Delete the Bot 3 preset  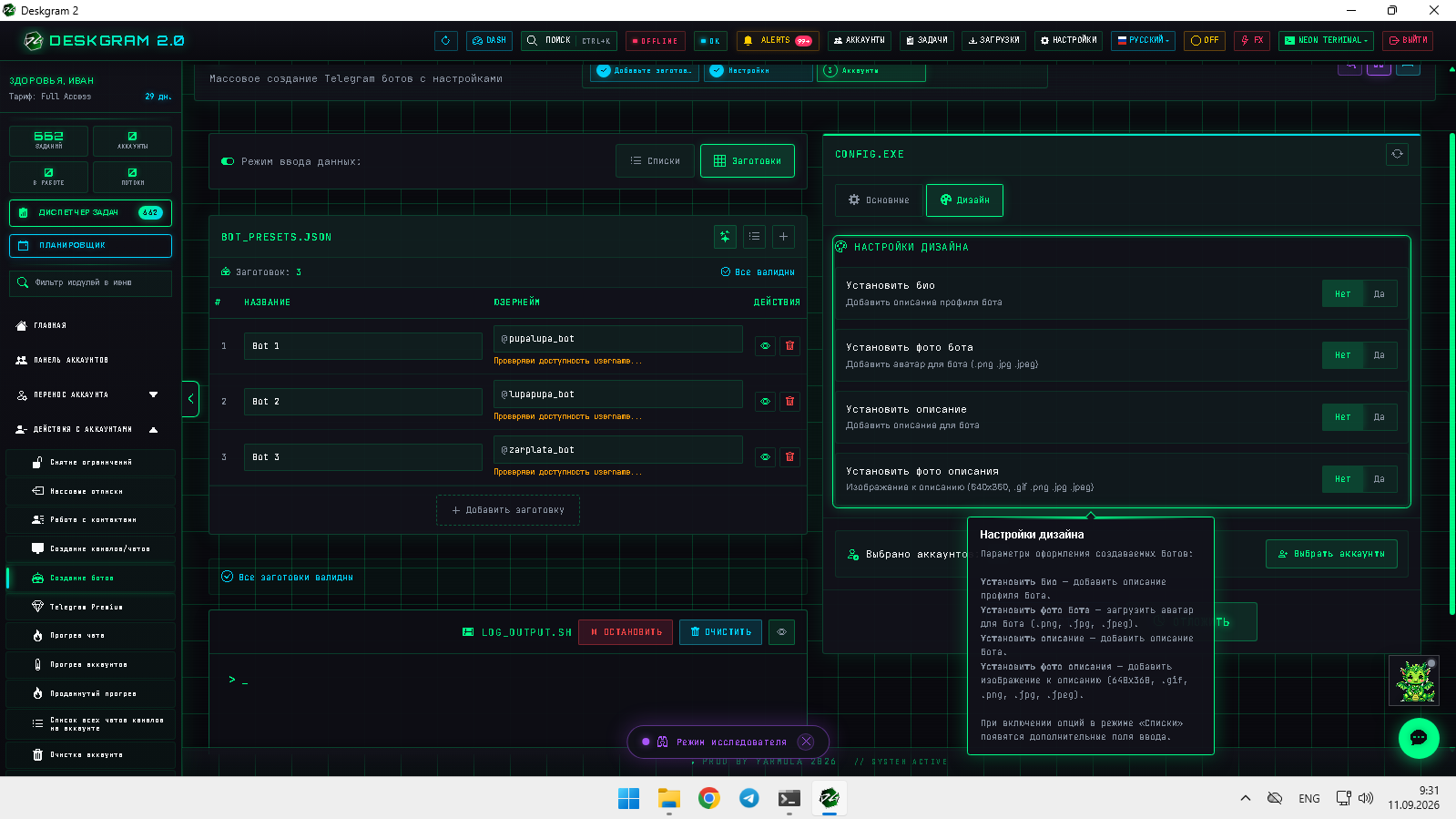[789, 457]
